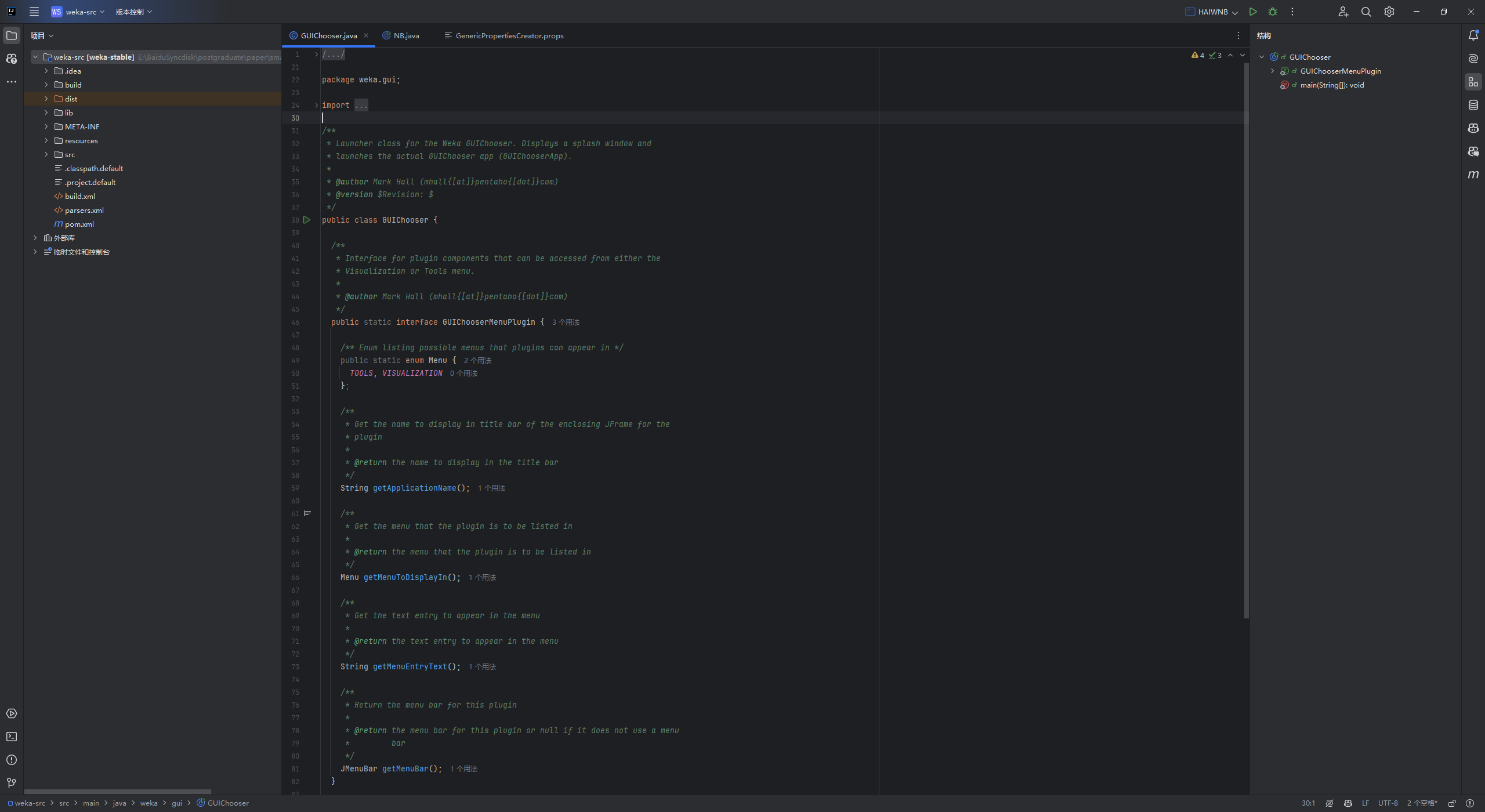Select the Structure tool window icon
This screenshot has width=1485, height=812.
click(1473, 82)
